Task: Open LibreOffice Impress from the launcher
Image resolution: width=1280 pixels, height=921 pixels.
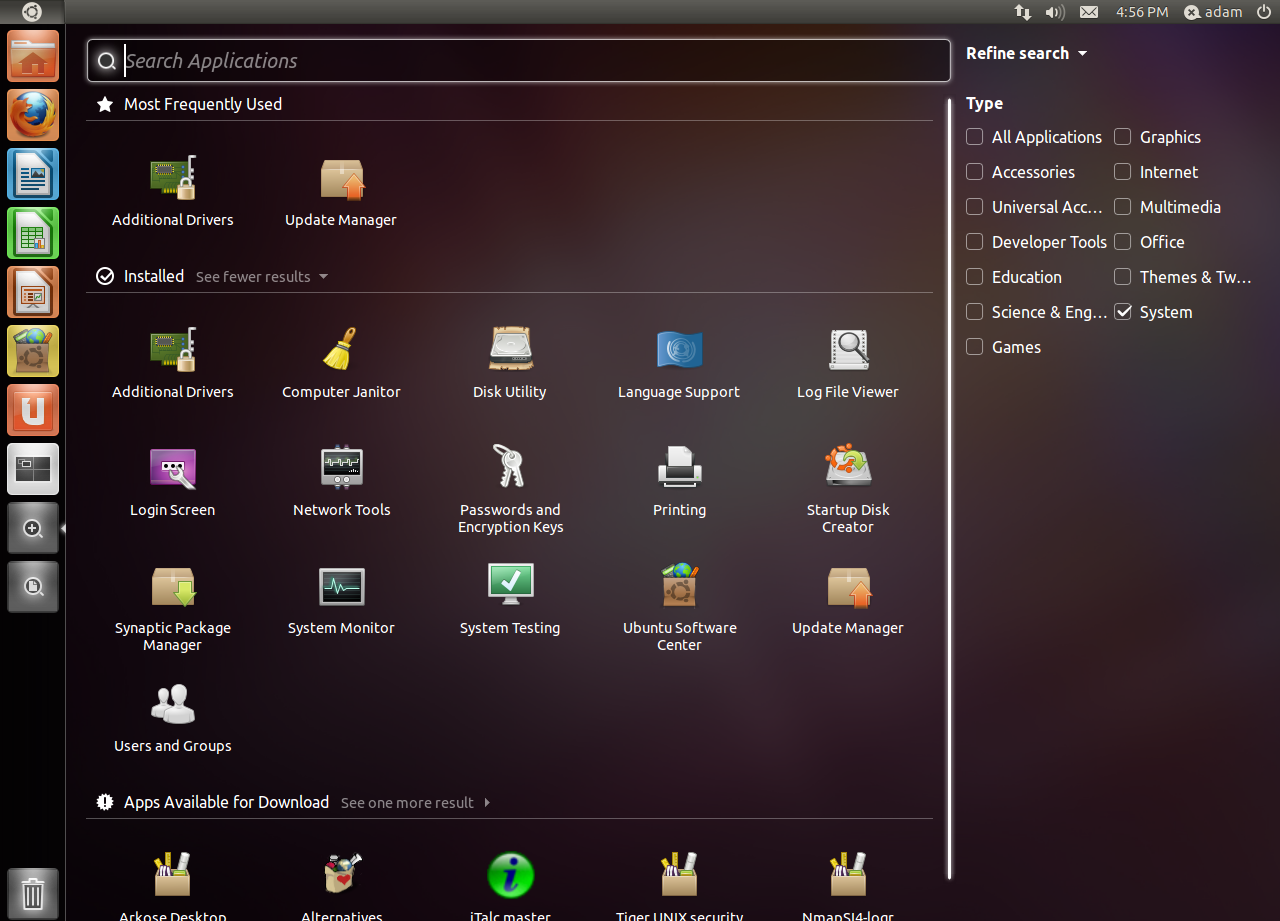Action: (x=33, y=292)
